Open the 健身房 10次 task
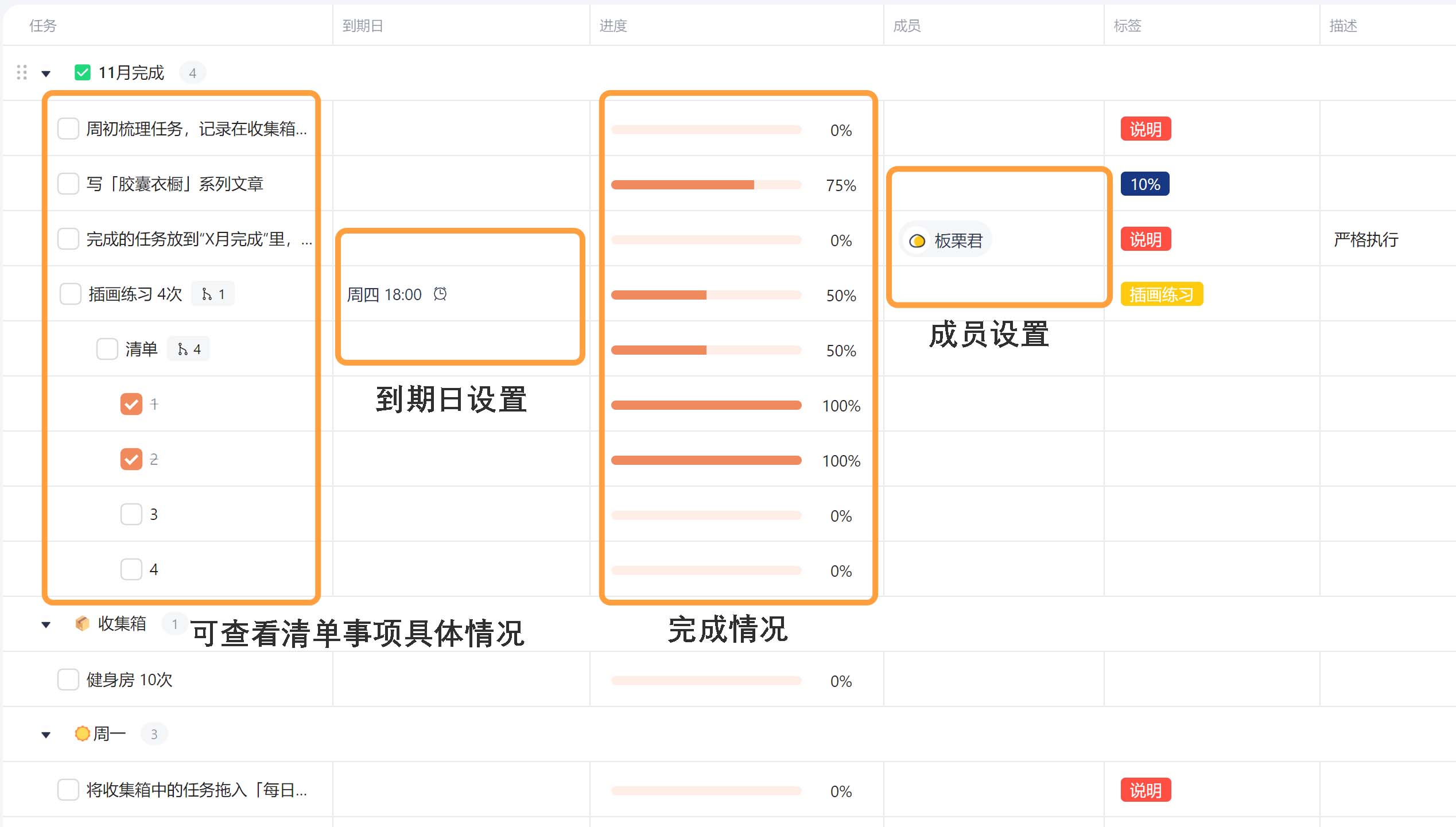 130,680
